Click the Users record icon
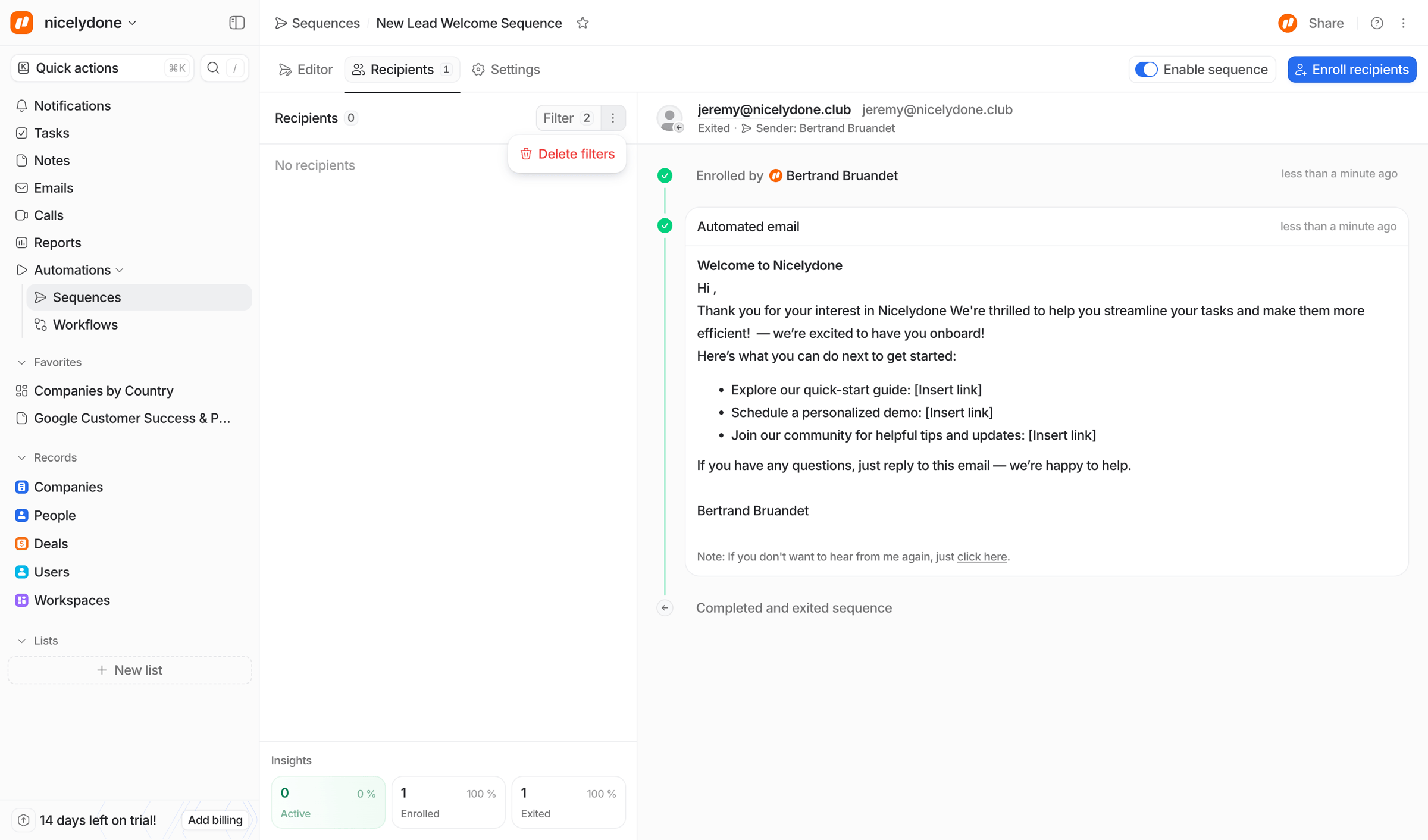This screenshot has height=840, width=1428. coord(22,572)
